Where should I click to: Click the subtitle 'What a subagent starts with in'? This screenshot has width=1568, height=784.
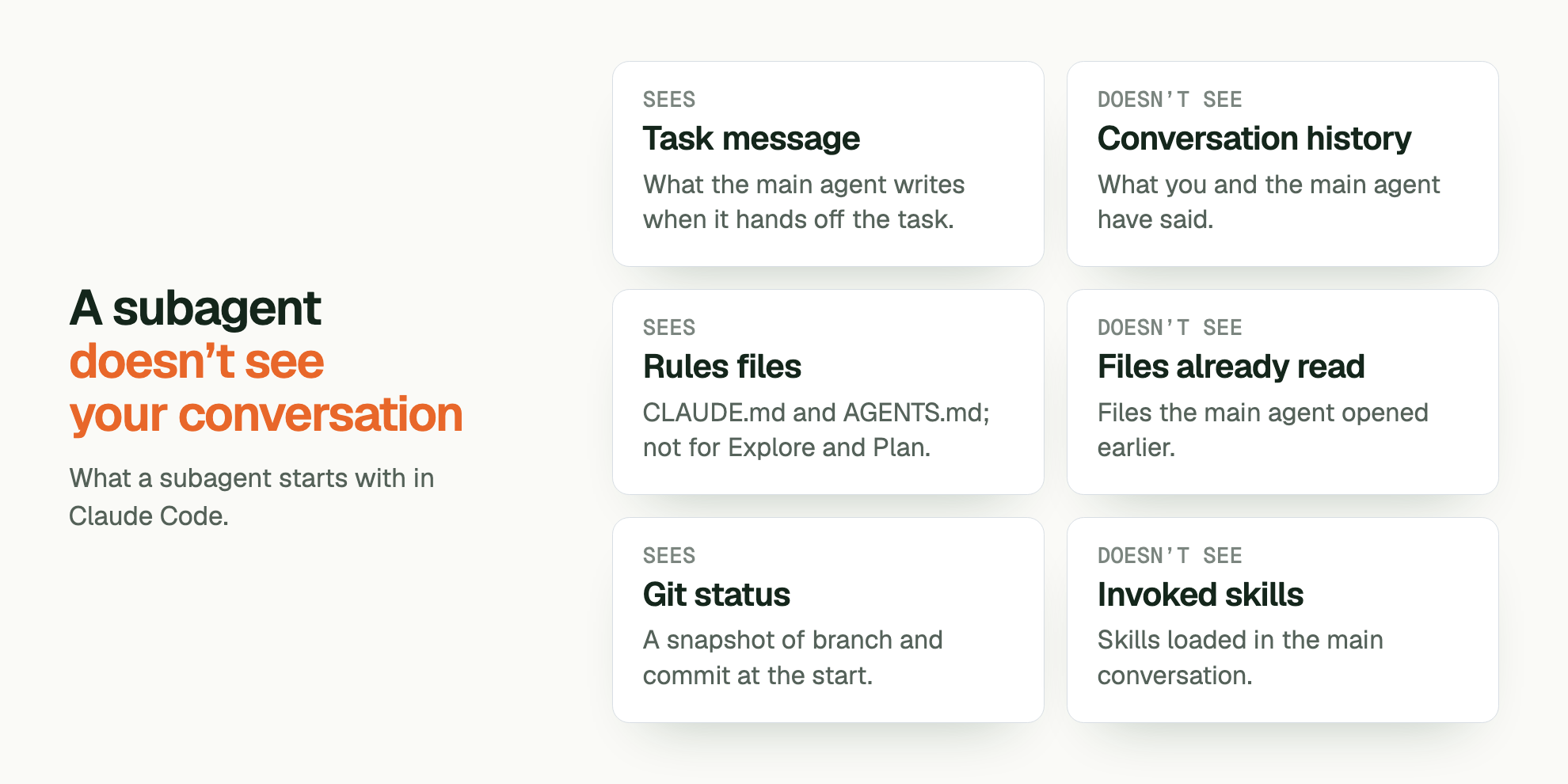coord(252,478)
